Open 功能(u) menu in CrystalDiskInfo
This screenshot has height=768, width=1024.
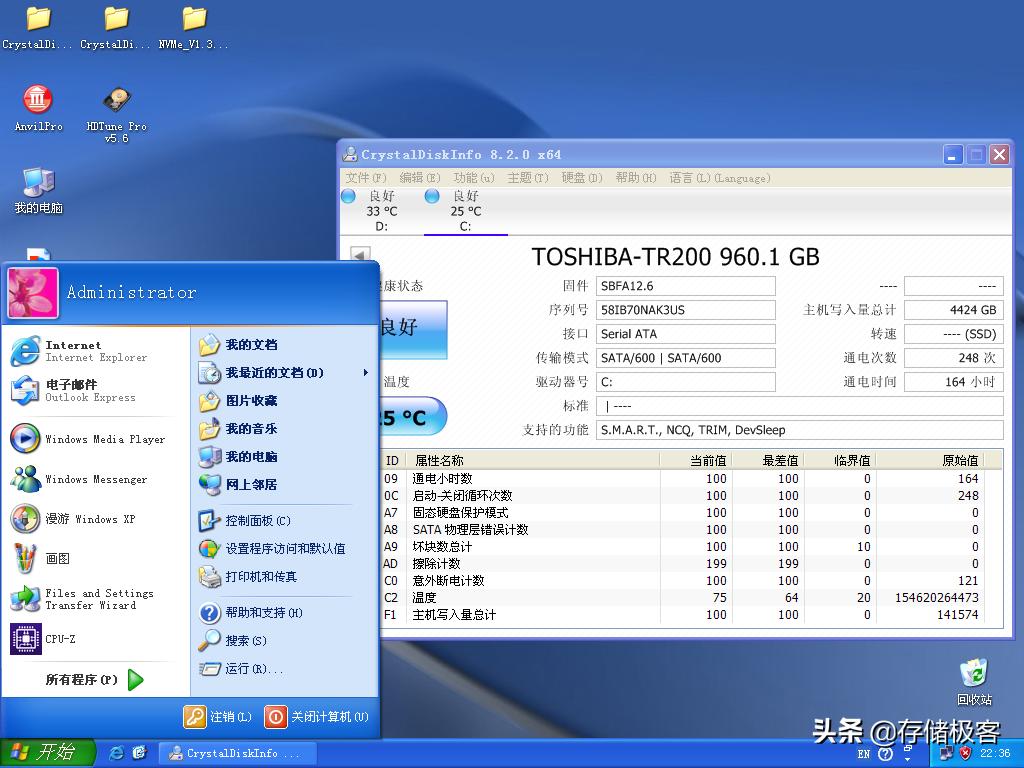tap(474, 178)
